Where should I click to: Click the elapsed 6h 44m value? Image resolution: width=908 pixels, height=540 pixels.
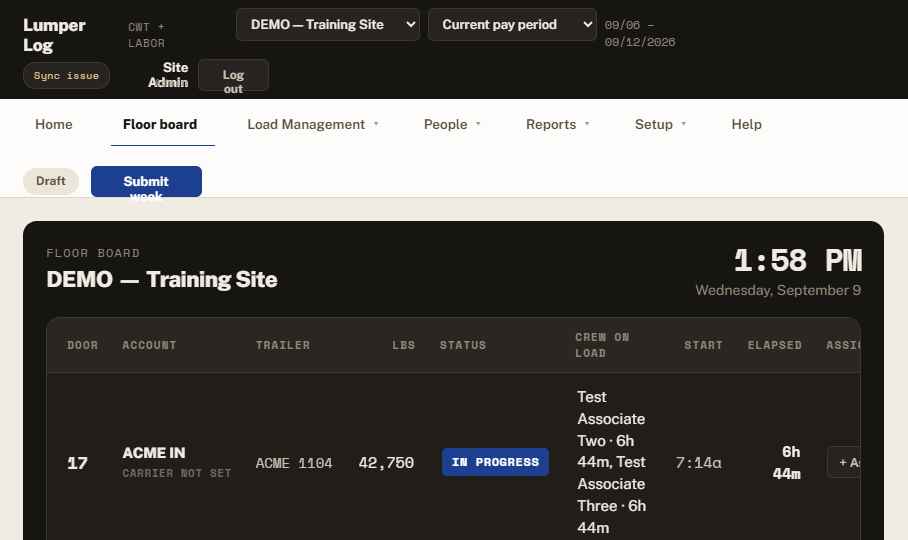pos(786,462)
